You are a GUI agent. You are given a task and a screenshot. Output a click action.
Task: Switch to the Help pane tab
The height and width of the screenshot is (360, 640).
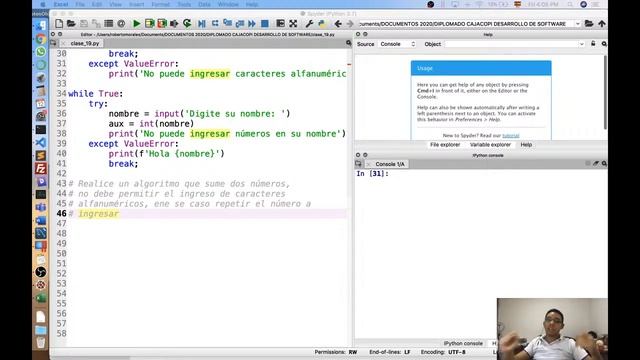click(x=526, y=144)
